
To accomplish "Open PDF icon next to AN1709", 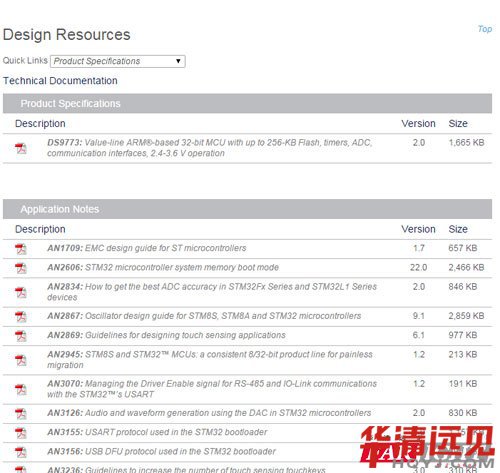I will (21, 249).
